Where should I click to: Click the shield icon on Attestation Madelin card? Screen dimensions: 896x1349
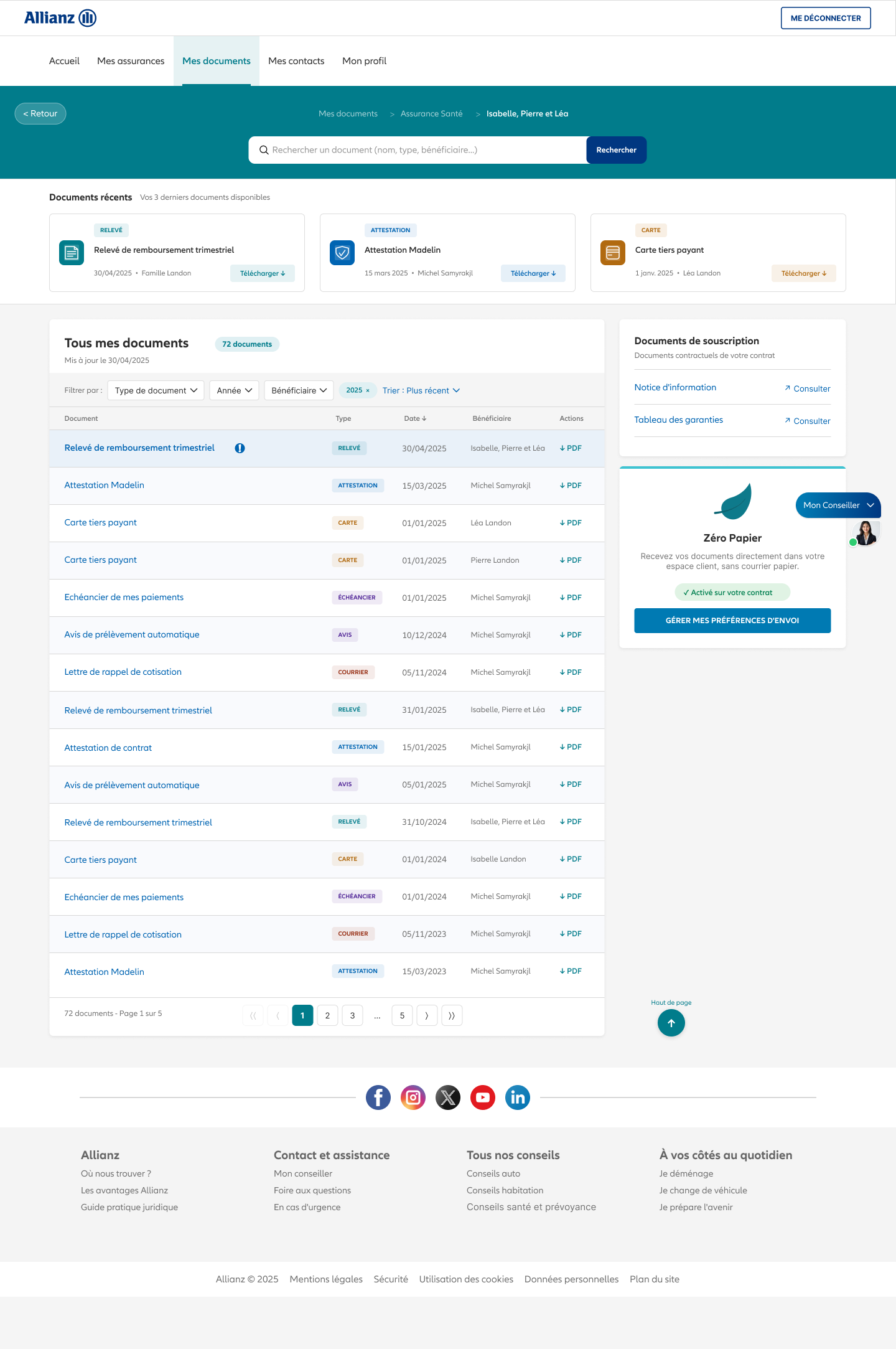tap(342, 253)
